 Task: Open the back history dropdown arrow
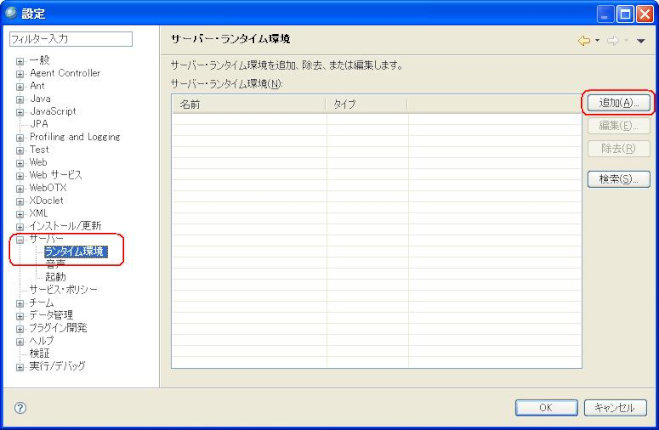597,41
